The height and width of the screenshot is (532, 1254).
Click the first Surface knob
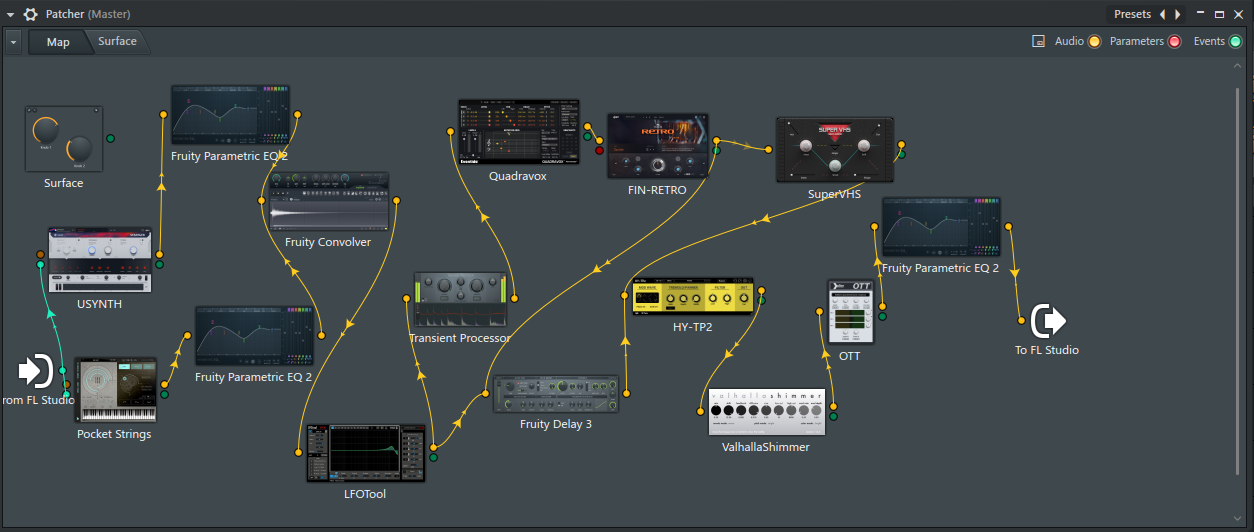[x=46, y=130]
